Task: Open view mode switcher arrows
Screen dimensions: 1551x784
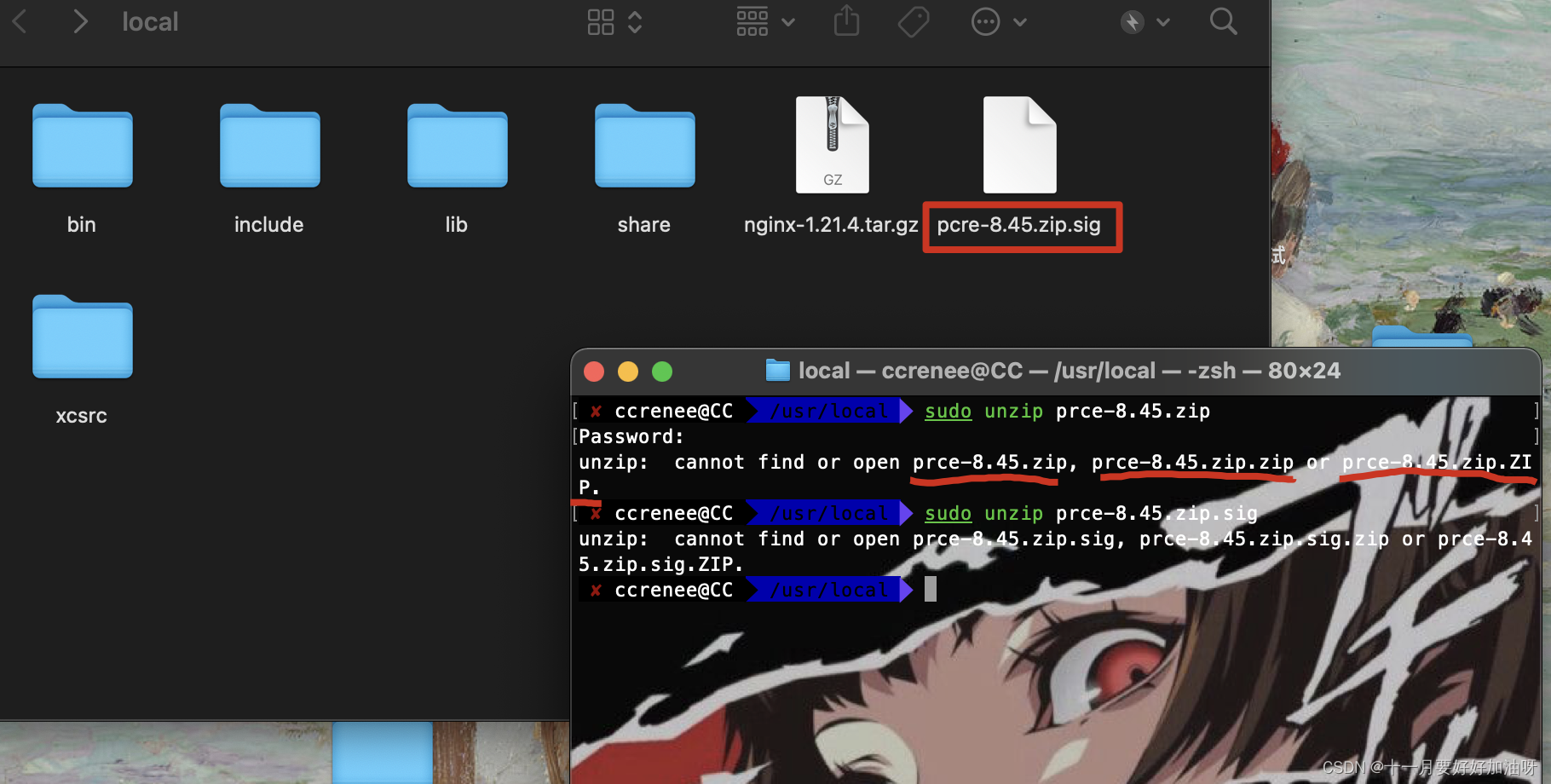Action: pos(635,22)
